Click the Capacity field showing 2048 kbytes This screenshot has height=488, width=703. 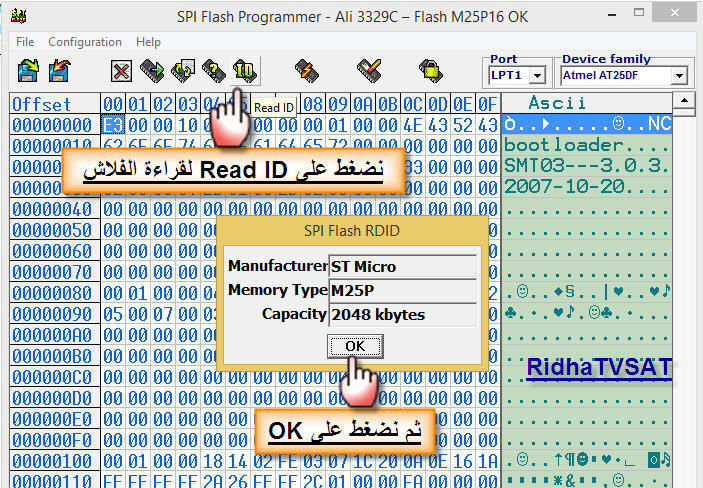point(403,315)
